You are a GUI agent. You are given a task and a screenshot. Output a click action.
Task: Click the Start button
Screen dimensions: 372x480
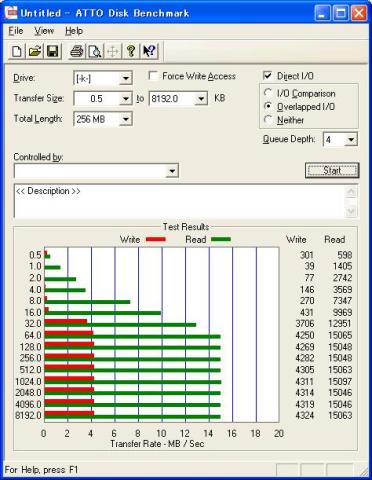pyautogui.click(x=332, y=170)
